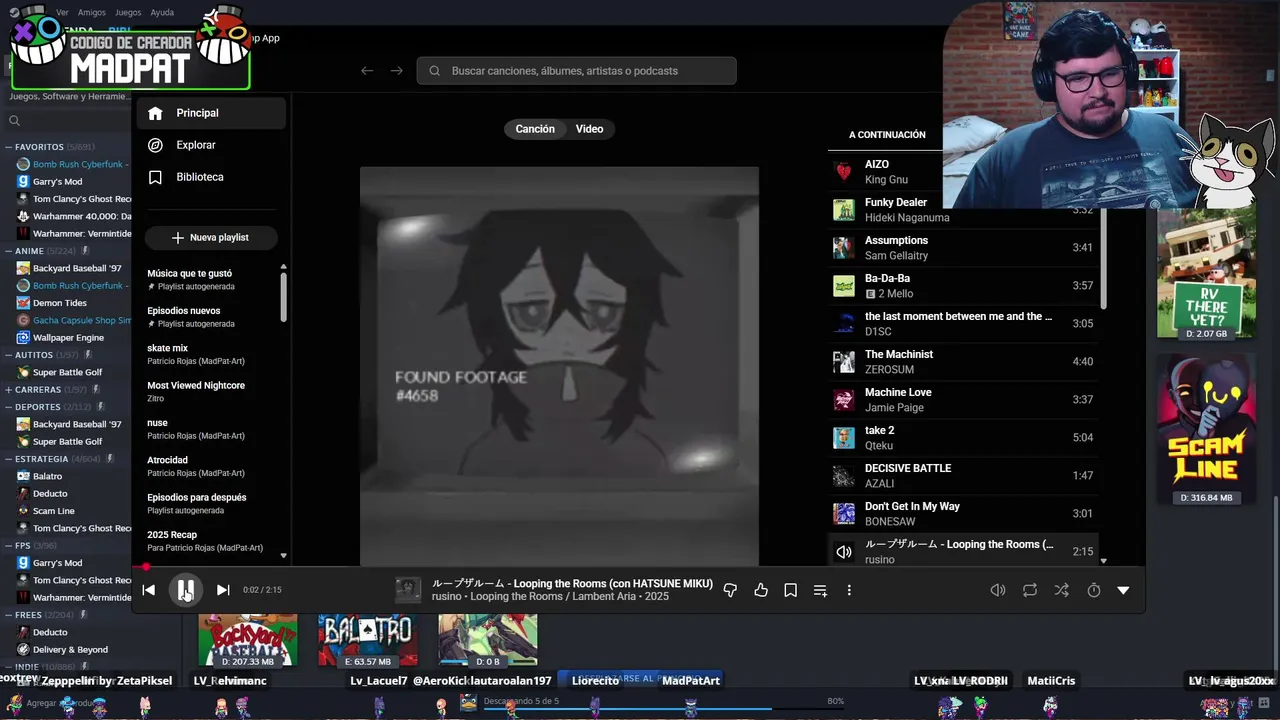Open the Ver menu in Steam
This screenshot has height=720, width=1280.
coord(62,13)
